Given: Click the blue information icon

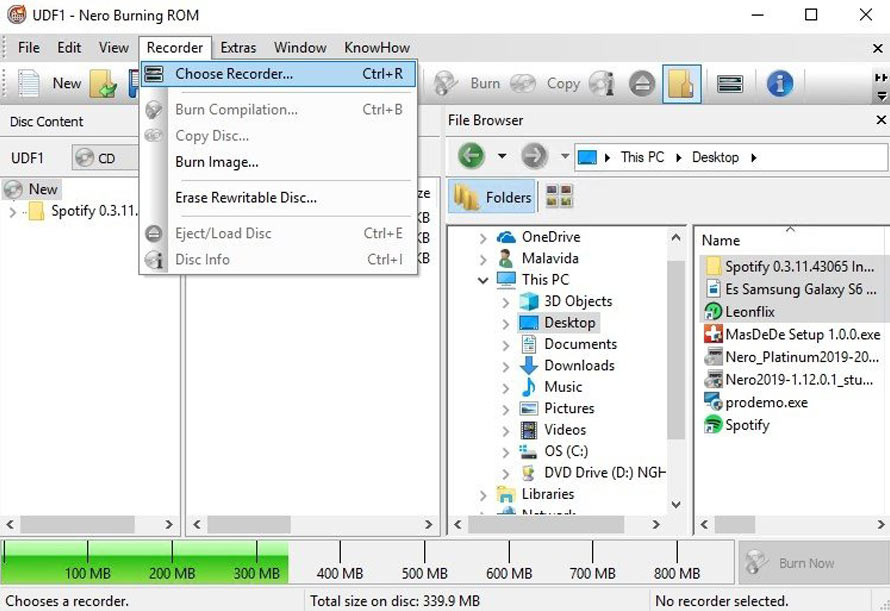Looking at the screenshot, I should [x=780, y=84].
